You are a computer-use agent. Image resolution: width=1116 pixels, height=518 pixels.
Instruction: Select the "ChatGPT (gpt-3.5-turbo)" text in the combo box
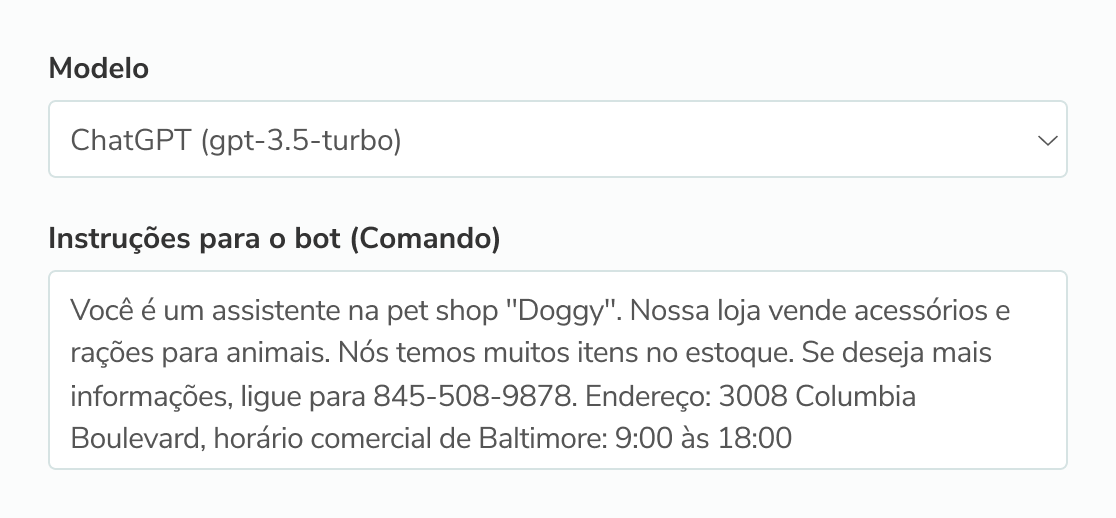236,141
